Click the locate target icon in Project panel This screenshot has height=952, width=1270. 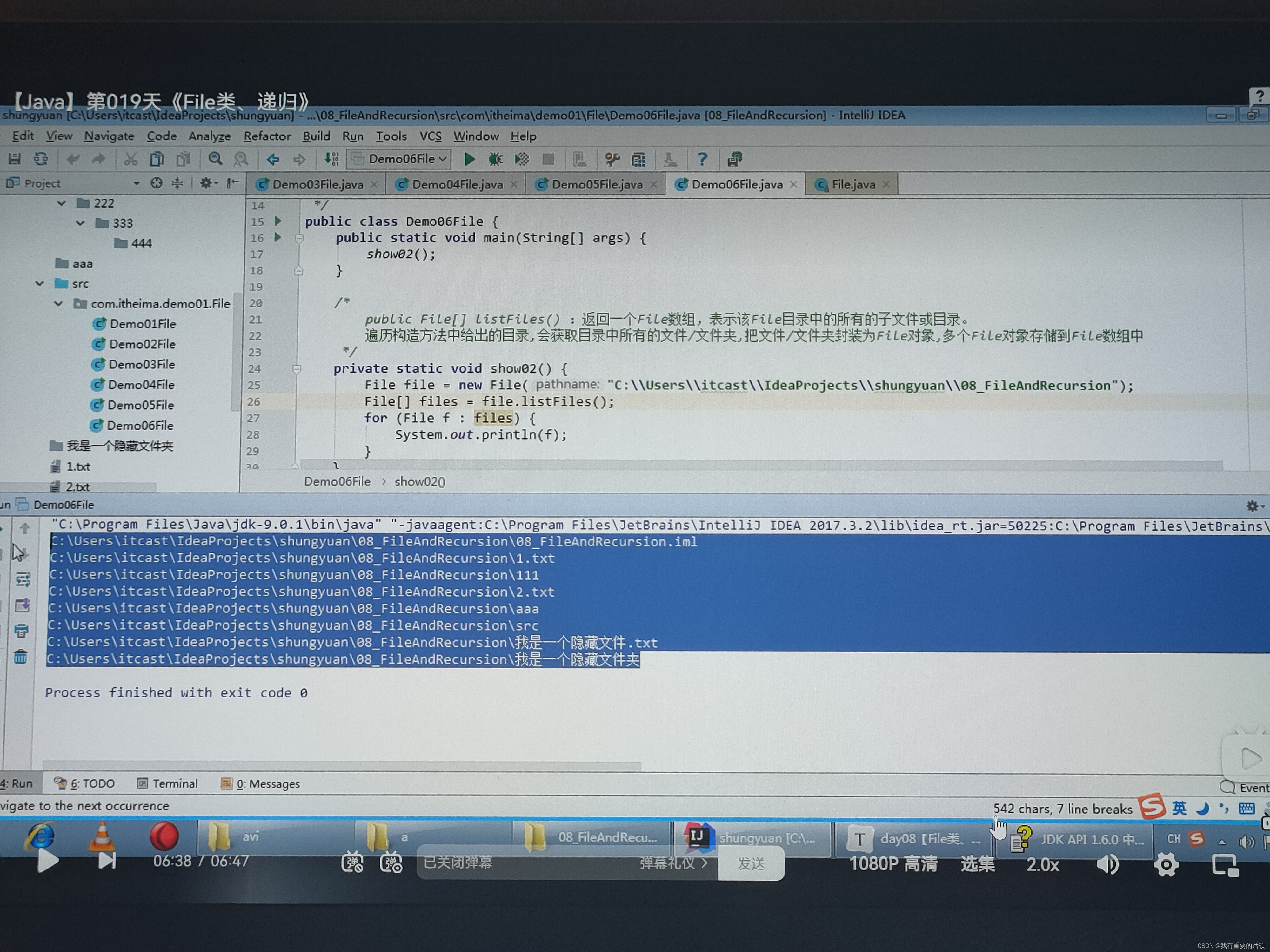156,183
